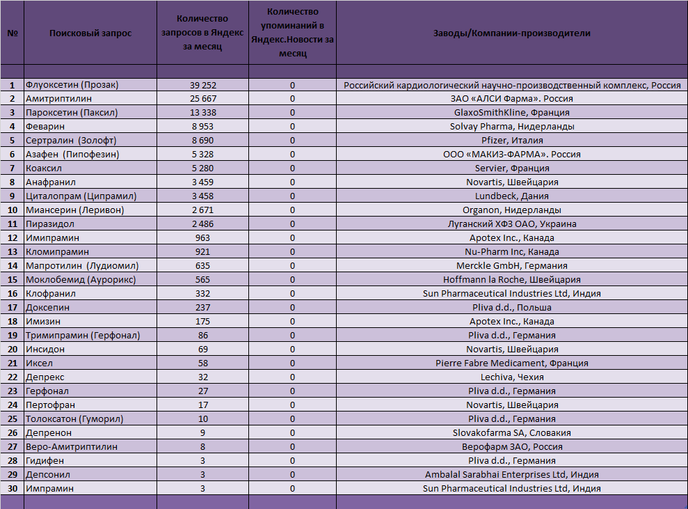Select the cell 'Веро-Амитриптилин'
The image size is (688, 509).
tap(90, 447)
